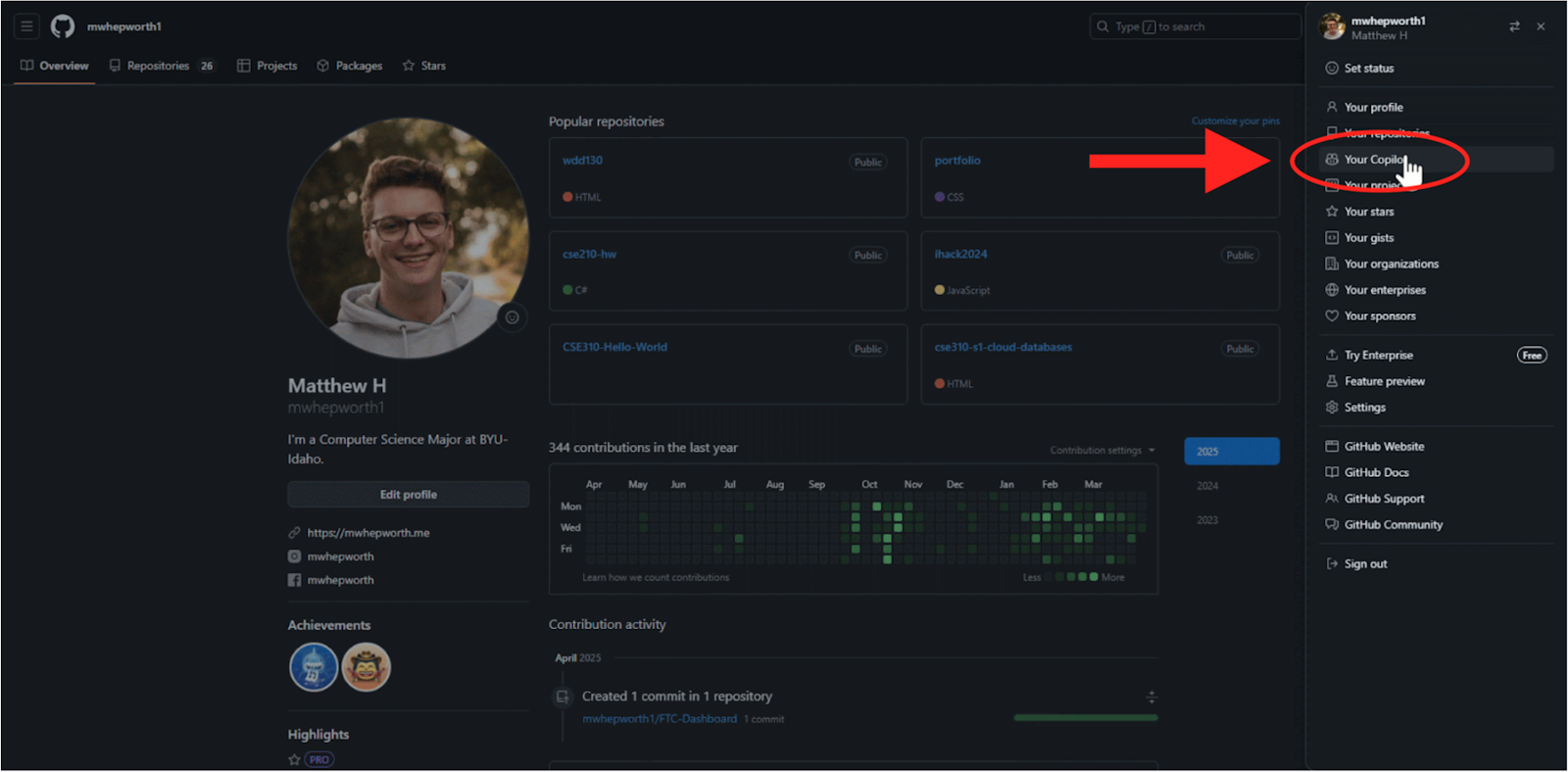Click the search input field

(x=1194, y=26)
